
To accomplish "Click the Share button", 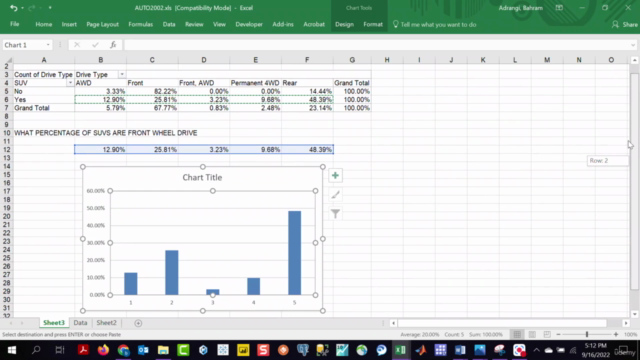I will pyautogui.click(x=625, y=24).
